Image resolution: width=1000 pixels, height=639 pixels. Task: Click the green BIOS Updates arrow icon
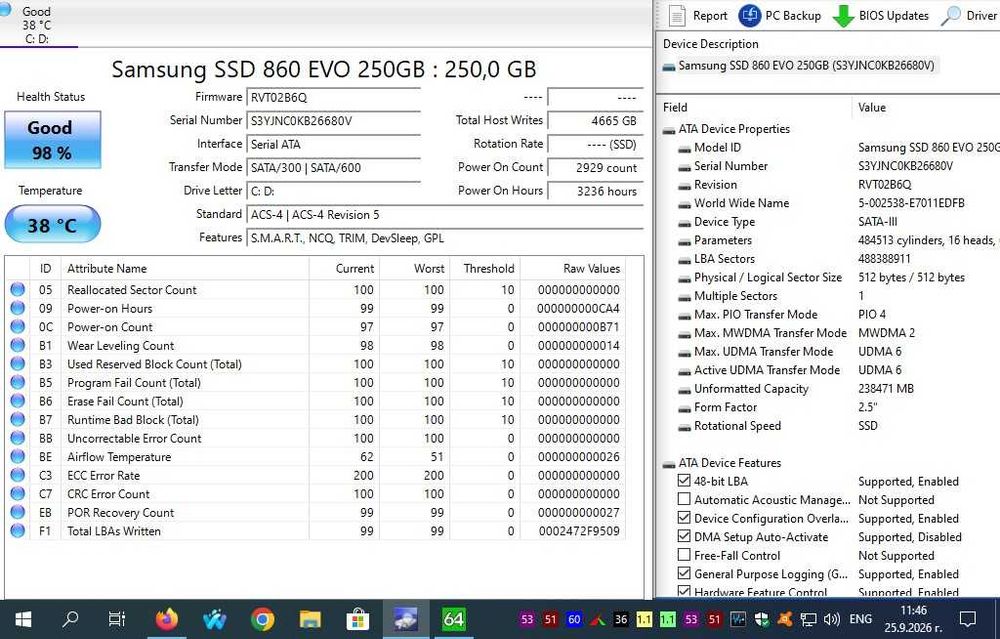tap(843, 16)
